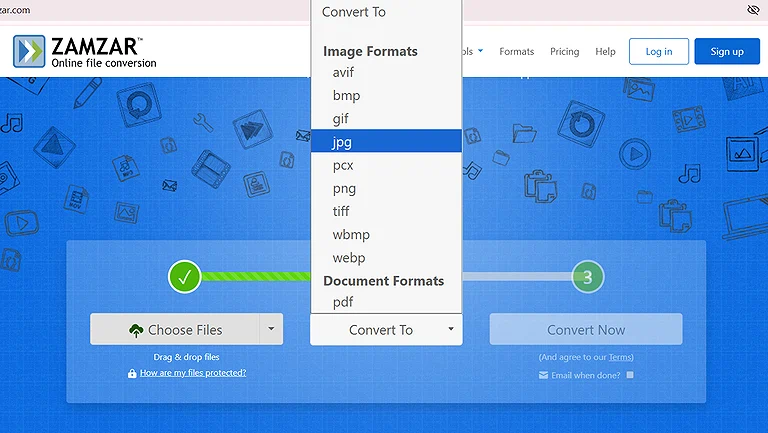Image resolution: width=768 pixels, height=433 pixels.
Task: Click the Convert Now button
Action: (586, 329)
